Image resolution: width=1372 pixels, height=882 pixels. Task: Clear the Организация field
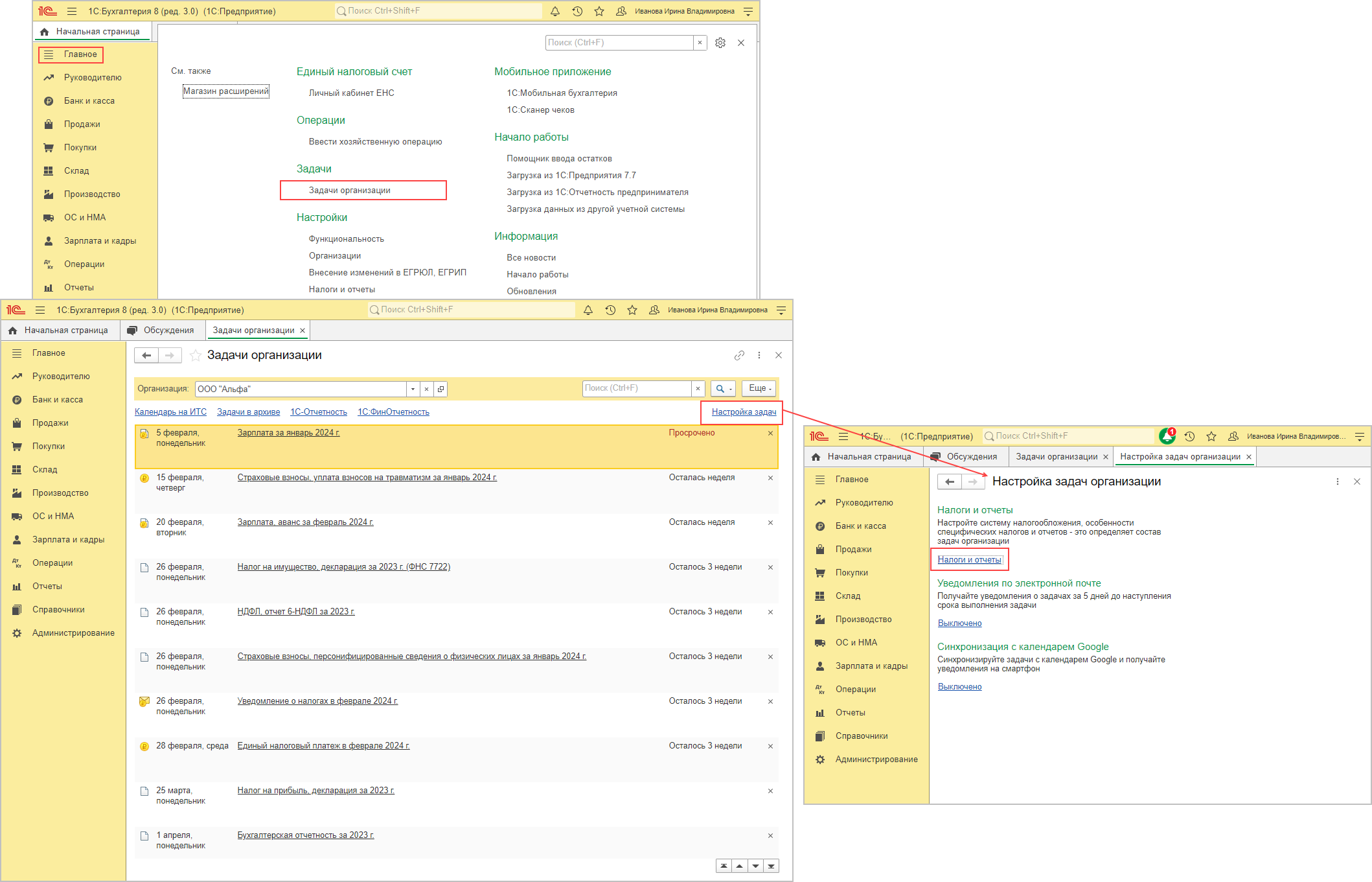point(426,389)
